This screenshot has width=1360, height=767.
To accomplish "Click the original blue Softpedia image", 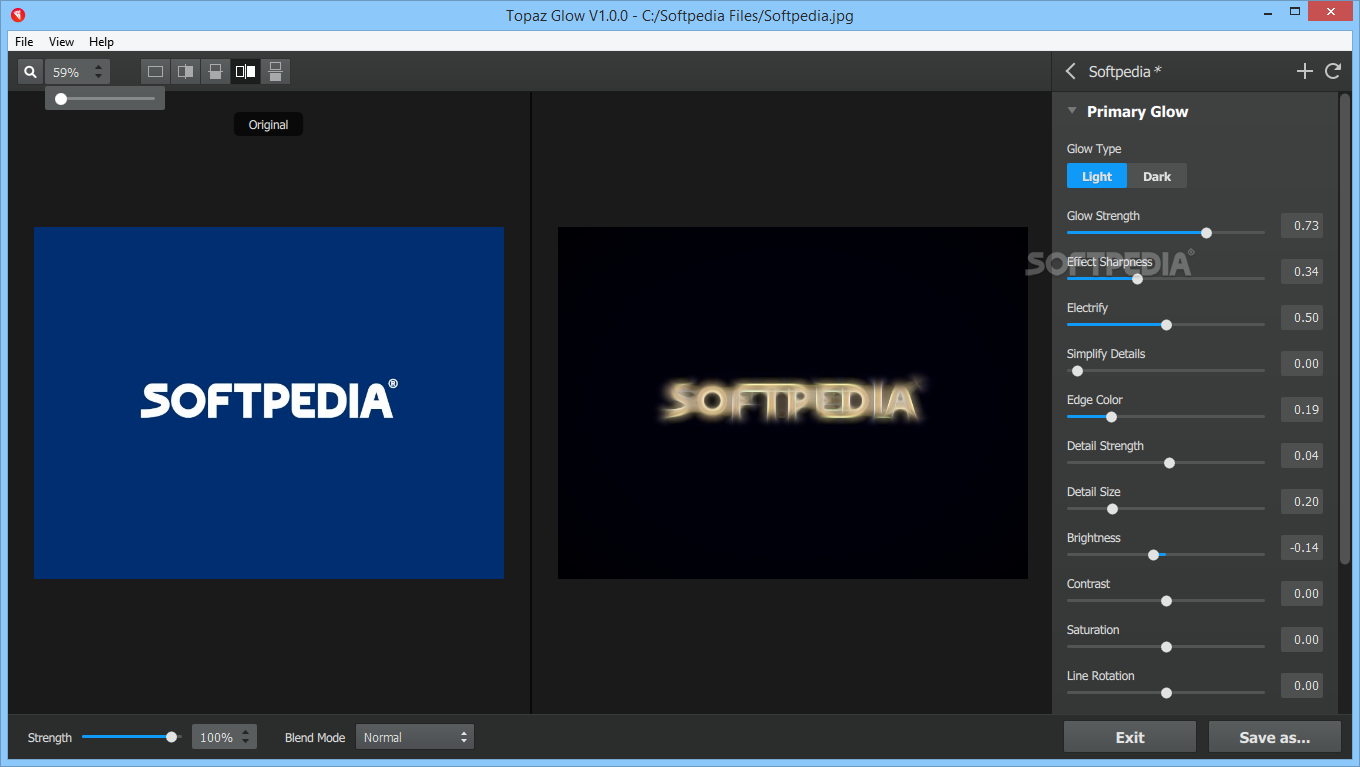I will (269, 403).
